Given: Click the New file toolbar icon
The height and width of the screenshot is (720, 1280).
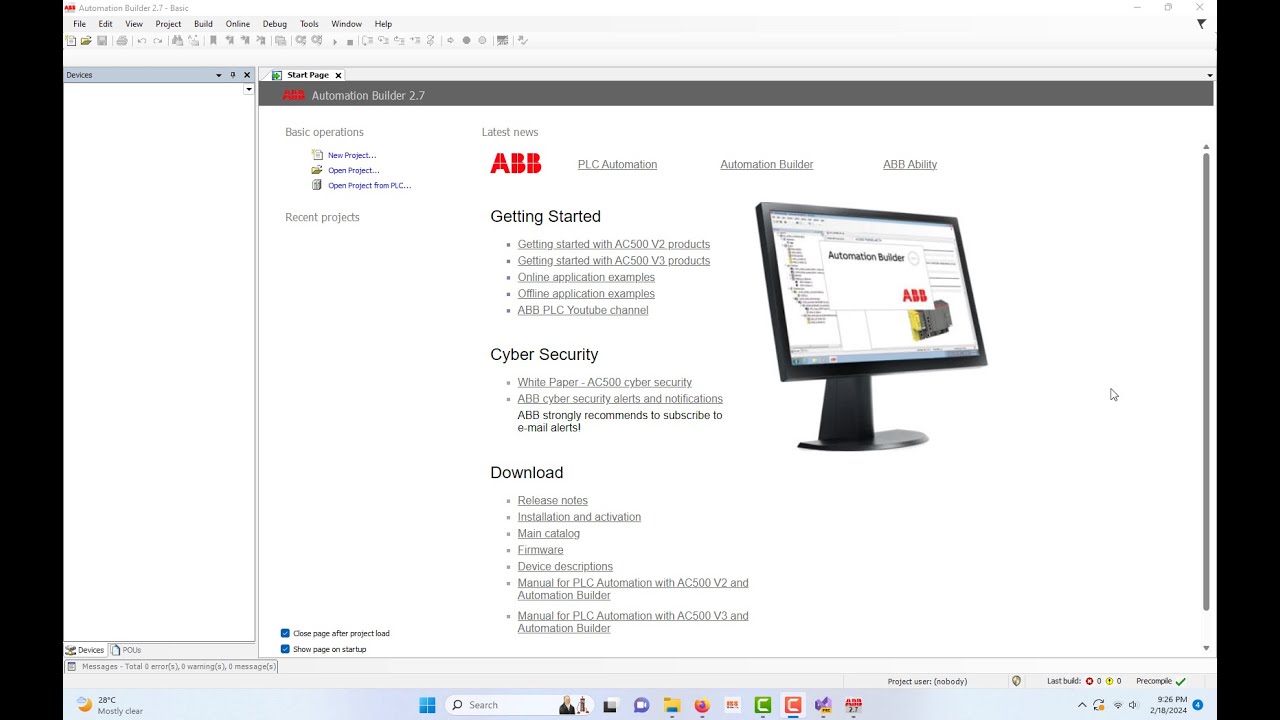Looking at the screenshot, I should coord(70,41).
